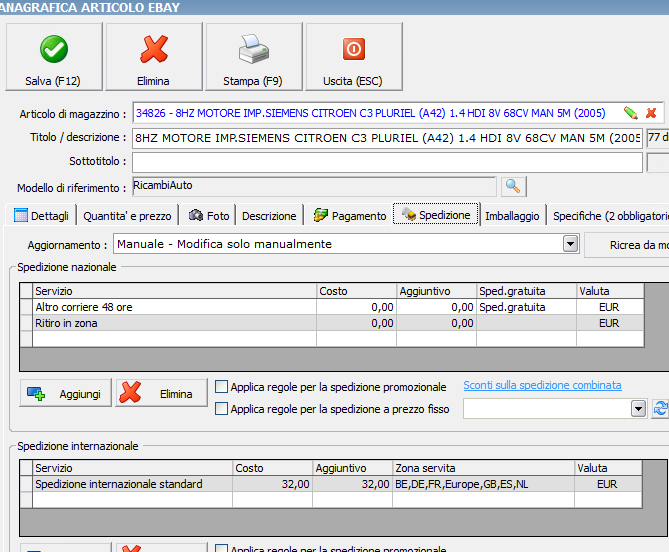Click the Costo column header in national table

pos(356,291)
